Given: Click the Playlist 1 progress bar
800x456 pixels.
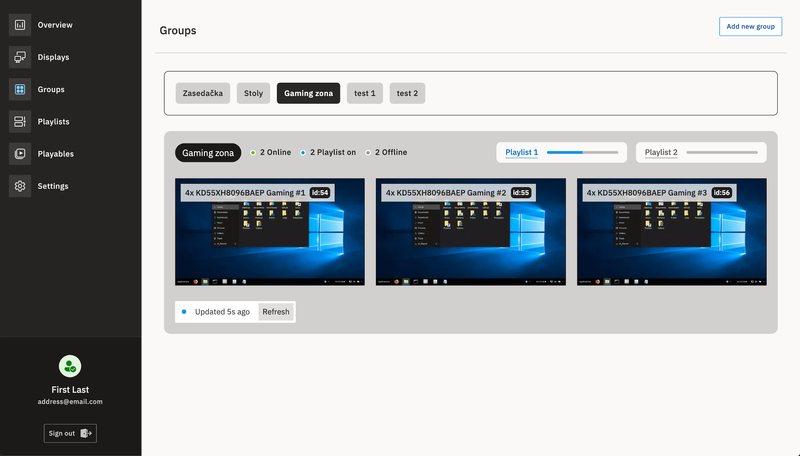Looking at the screenshot, I should coord(582,153).
